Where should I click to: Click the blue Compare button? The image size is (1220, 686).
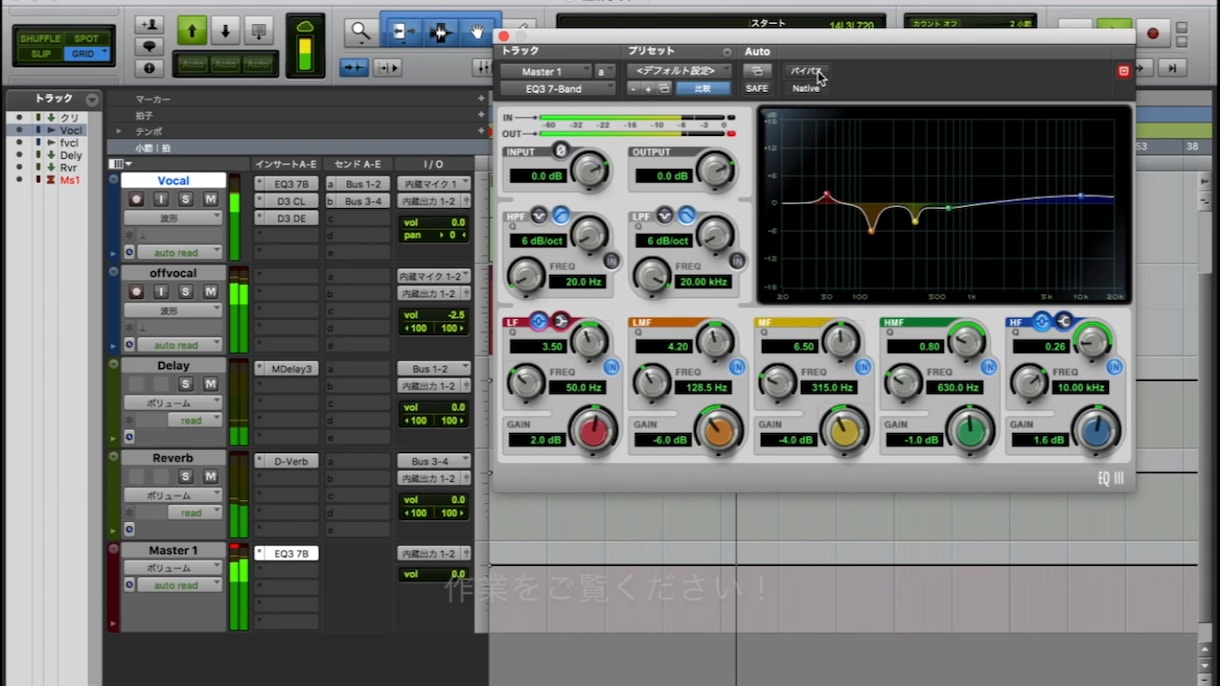coord(703,89)
